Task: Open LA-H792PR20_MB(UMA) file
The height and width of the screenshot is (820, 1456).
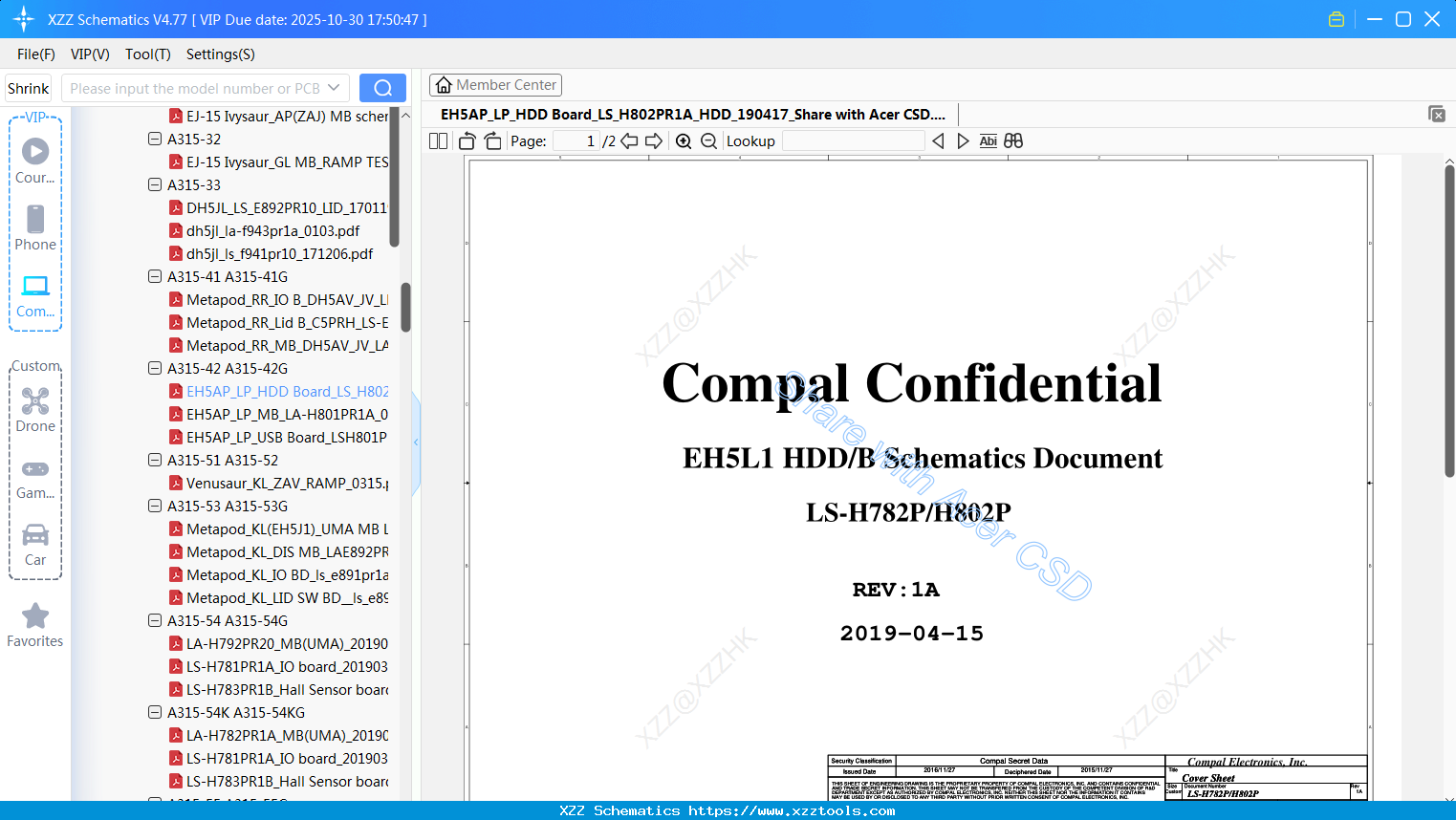Action: pos(287,643)
